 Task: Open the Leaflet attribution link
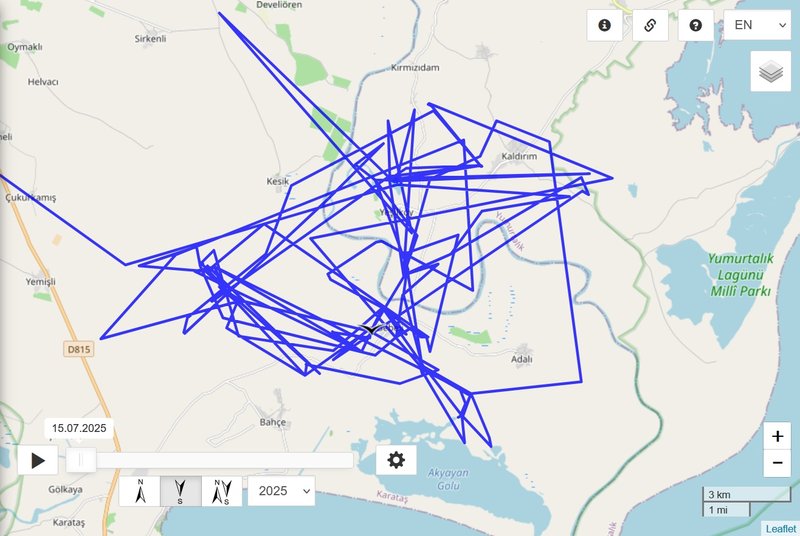pyautogui.click(x=781, y=529)
